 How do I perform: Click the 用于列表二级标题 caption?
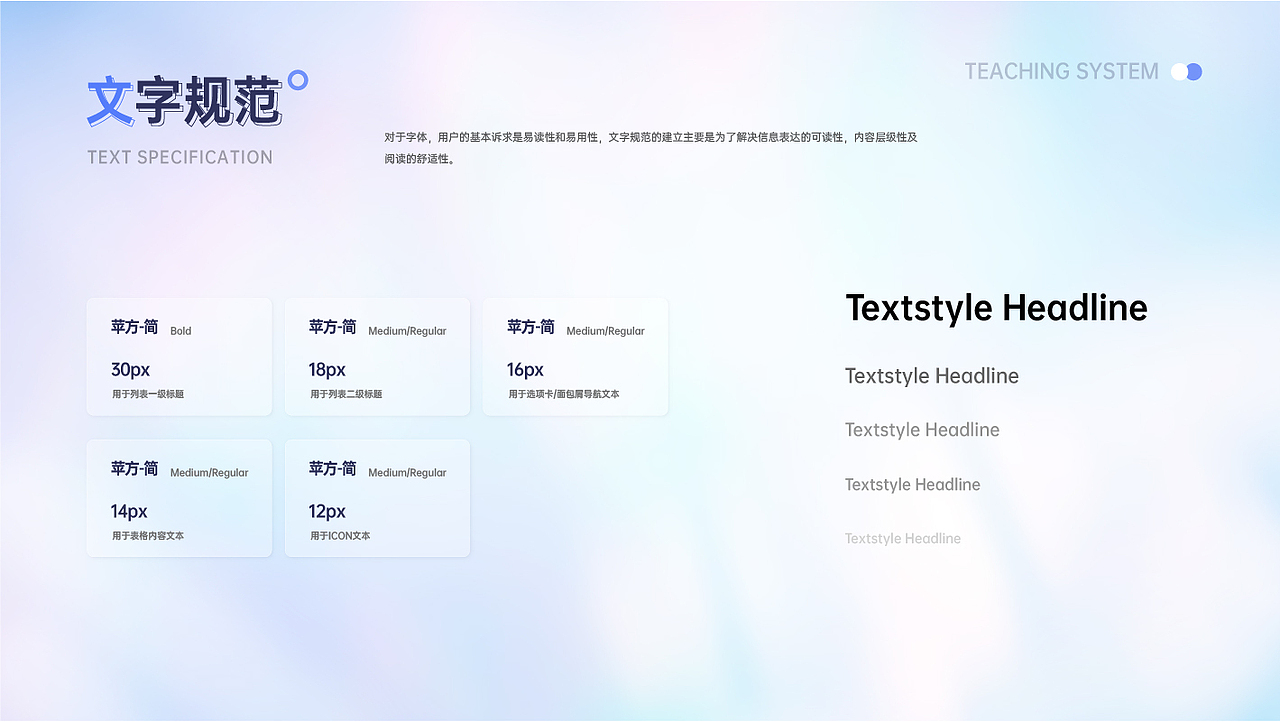[346, 394]
